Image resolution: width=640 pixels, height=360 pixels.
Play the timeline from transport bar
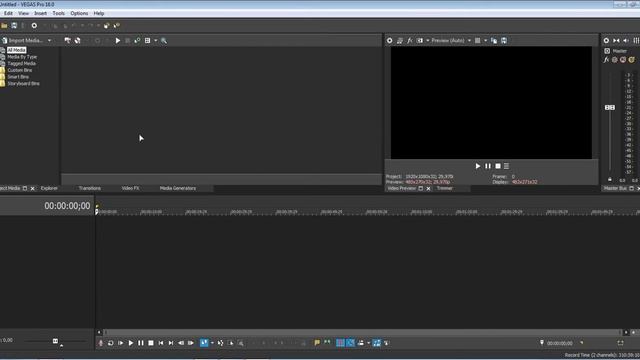pos(131,343)
